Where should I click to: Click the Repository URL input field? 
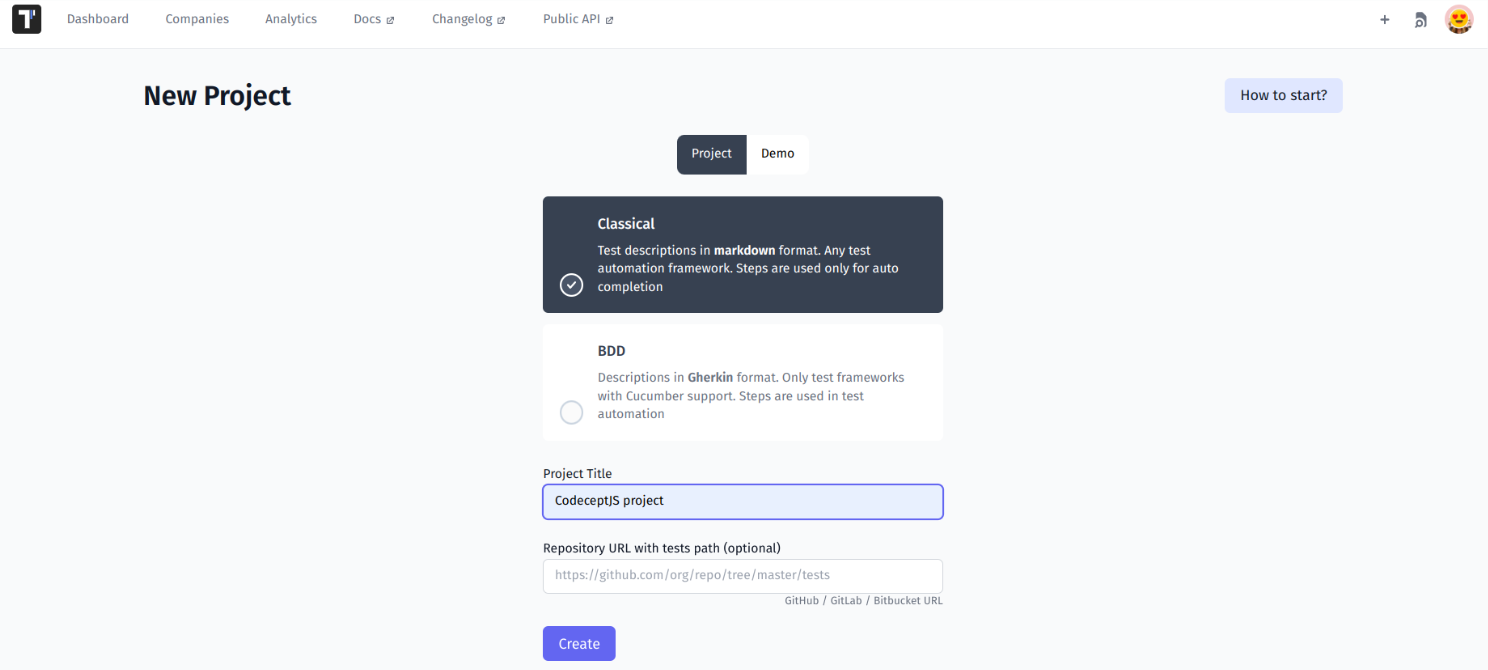[x=742, y=576]
